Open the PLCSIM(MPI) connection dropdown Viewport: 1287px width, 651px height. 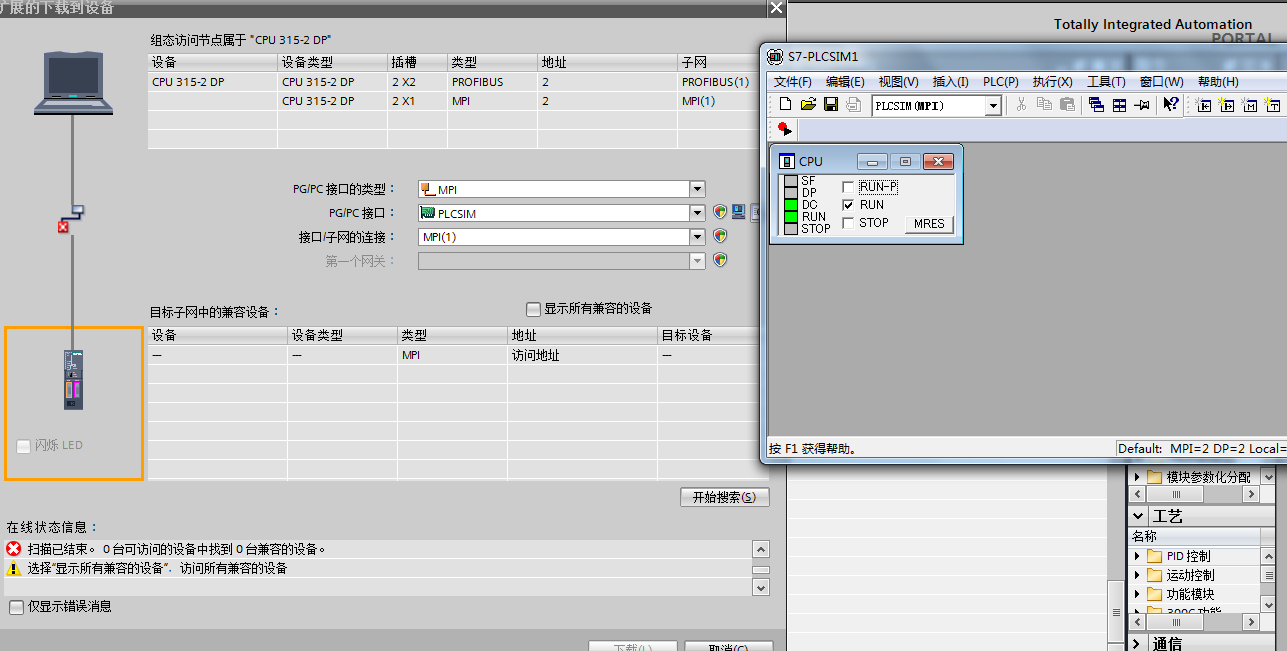(x=993, y=106)
